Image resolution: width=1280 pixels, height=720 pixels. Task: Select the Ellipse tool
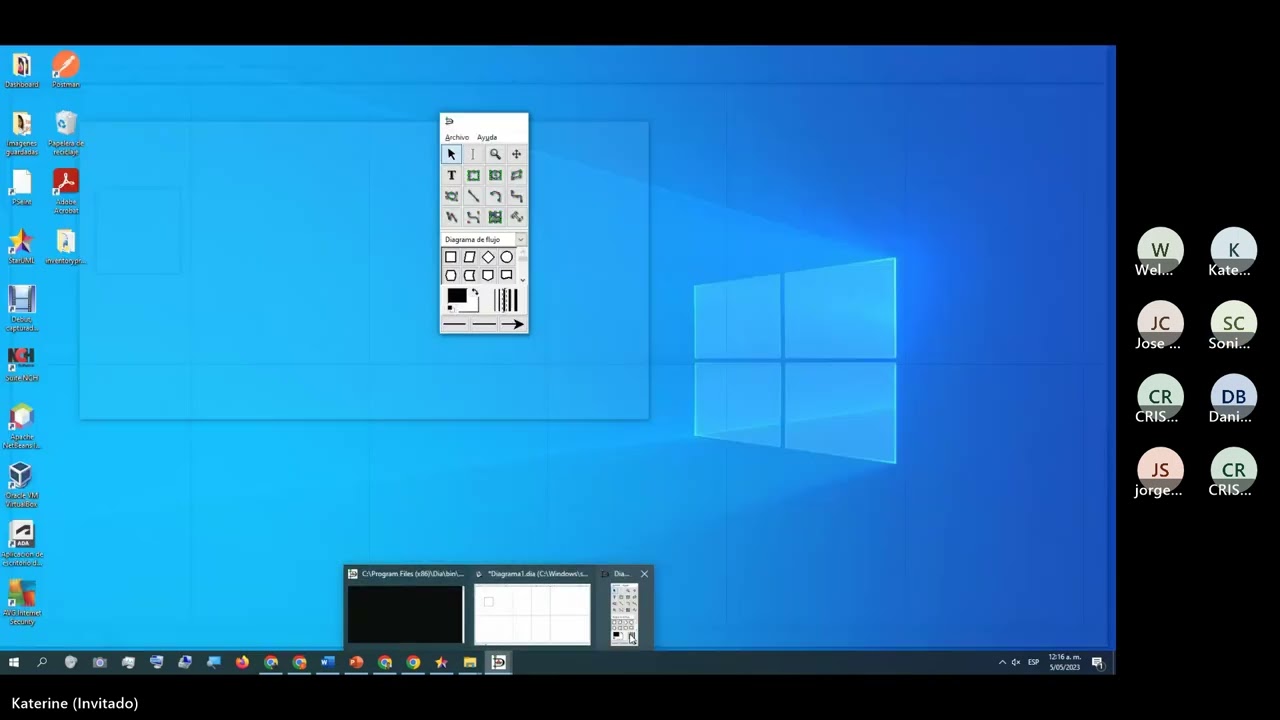[x=495, y=175]
